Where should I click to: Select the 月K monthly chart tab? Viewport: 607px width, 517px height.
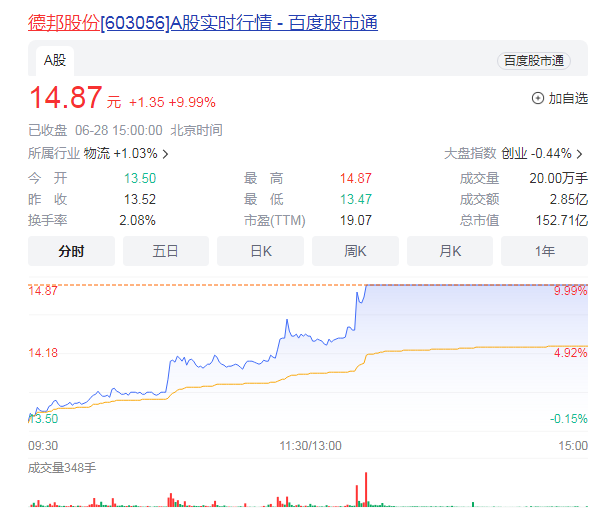(450, 251)
